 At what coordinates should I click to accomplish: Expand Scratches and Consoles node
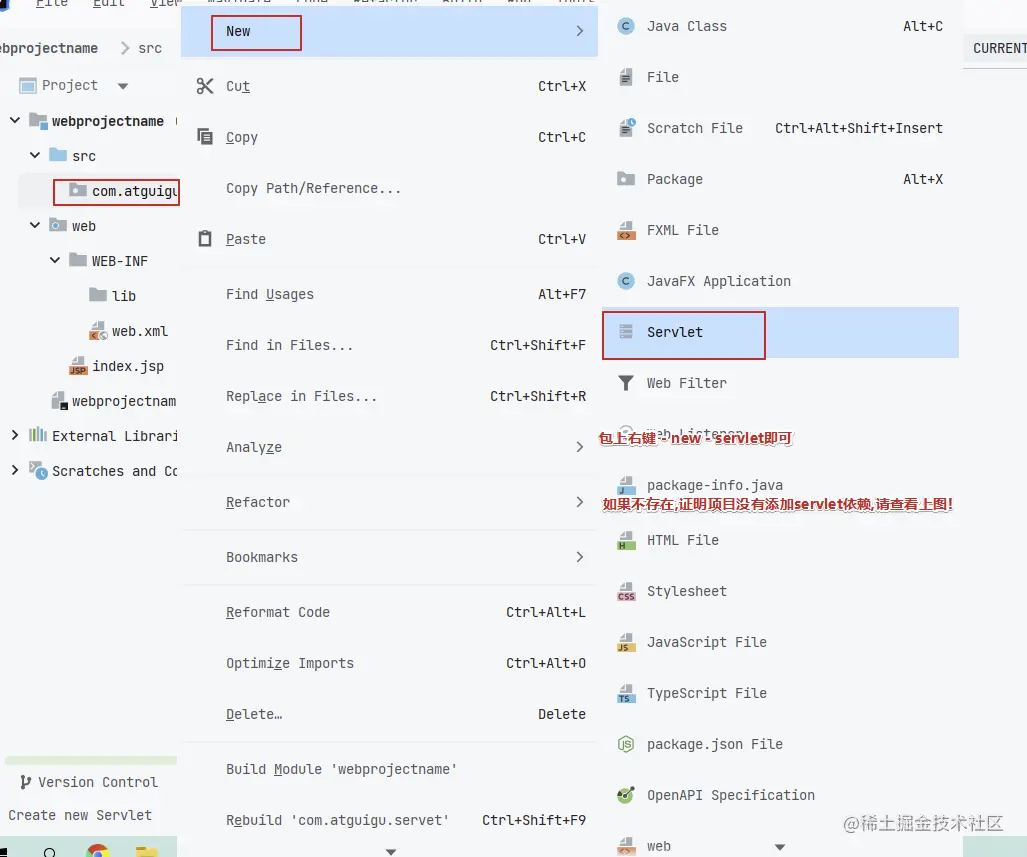click(15, 470)
